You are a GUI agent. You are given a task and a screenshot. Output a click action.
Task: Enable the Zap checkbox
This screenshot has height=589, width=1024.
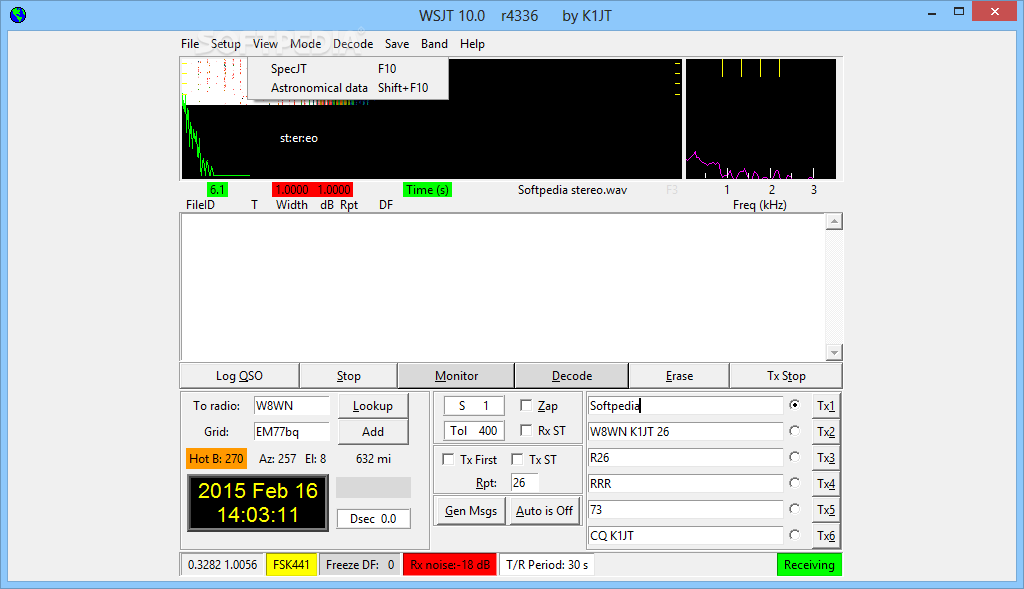coord(526,406)
